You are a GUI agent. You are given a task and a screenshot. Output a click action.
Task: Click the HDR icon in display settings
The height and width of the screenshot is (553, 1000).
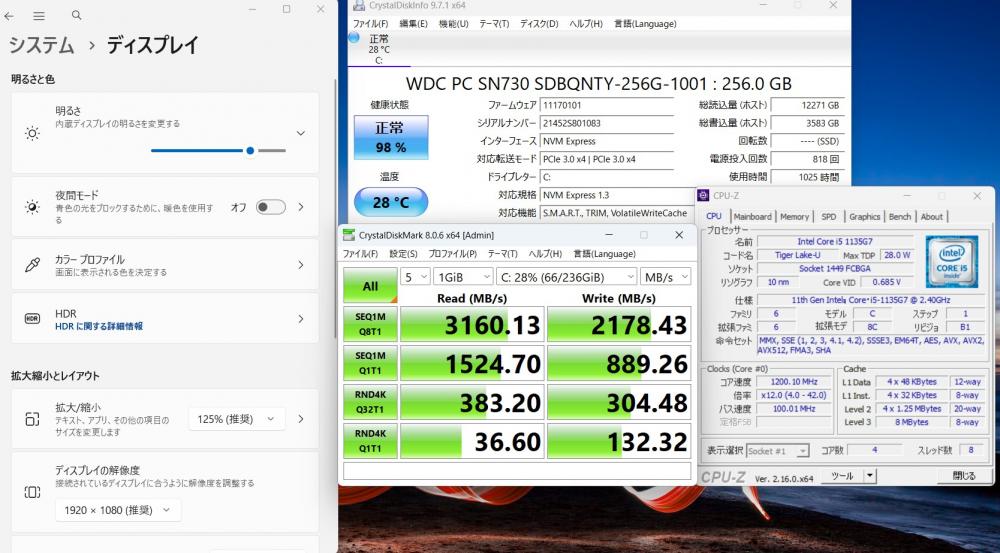click(x=32, y=319)
